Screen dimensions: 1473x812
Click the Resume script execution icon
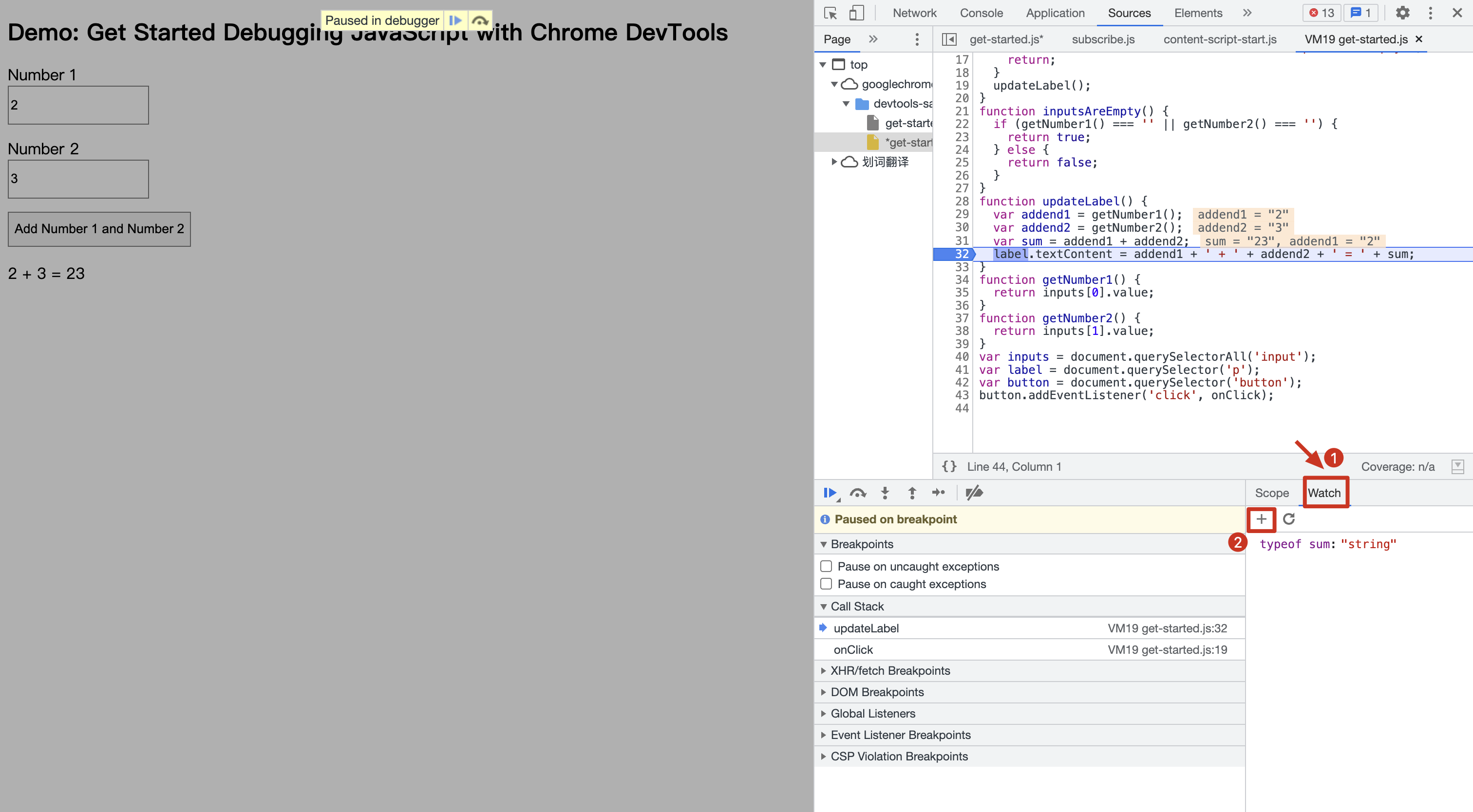(831, 493)
